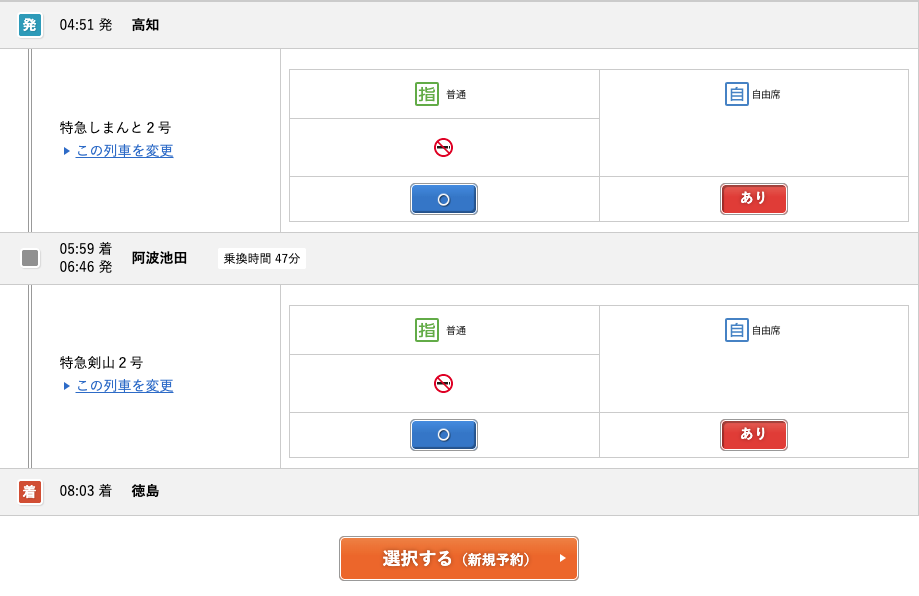
Task: Expand この列車を変更 for 特急しまんと2号
Action: point(124,148)
